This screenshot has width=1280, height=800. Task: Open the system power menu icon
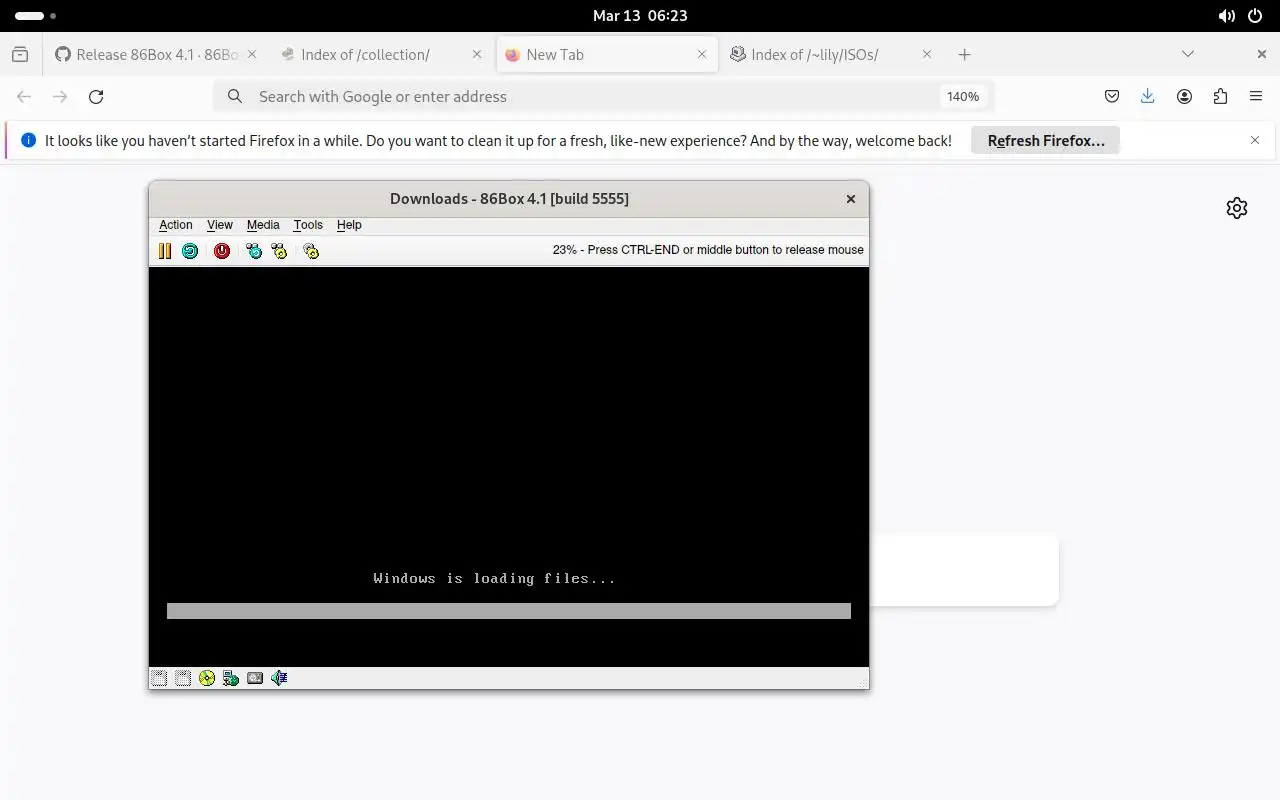(1256, 16)
